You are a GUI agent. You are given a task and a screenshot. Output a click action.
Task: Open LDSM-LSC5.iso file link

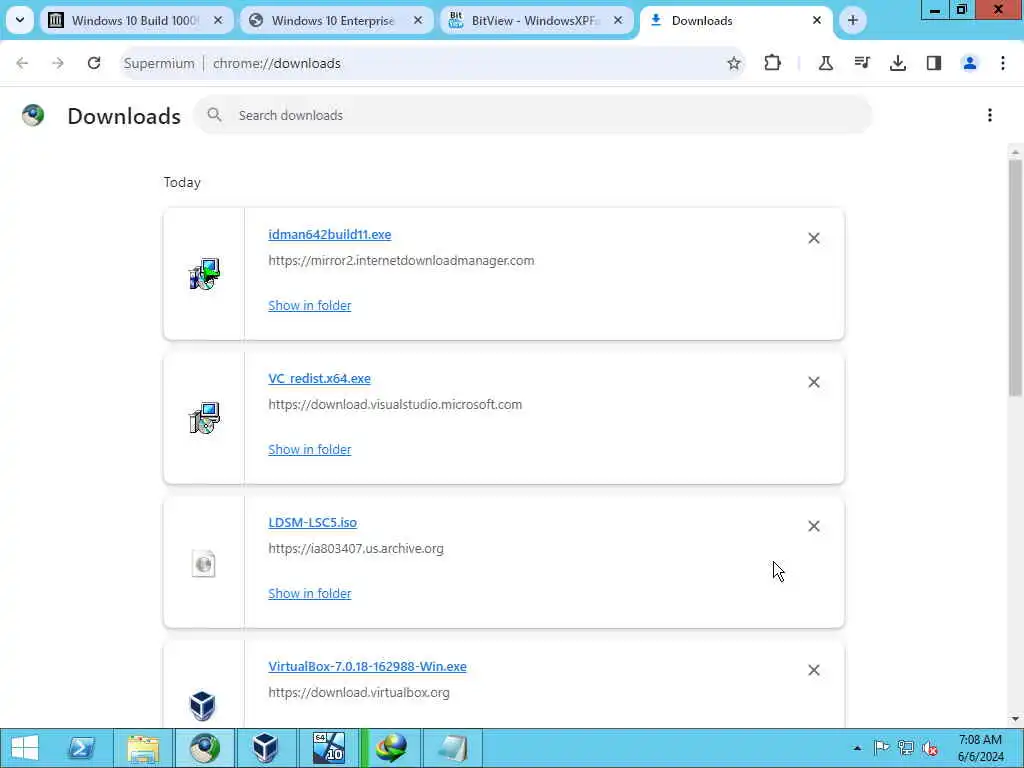(313, 522)
